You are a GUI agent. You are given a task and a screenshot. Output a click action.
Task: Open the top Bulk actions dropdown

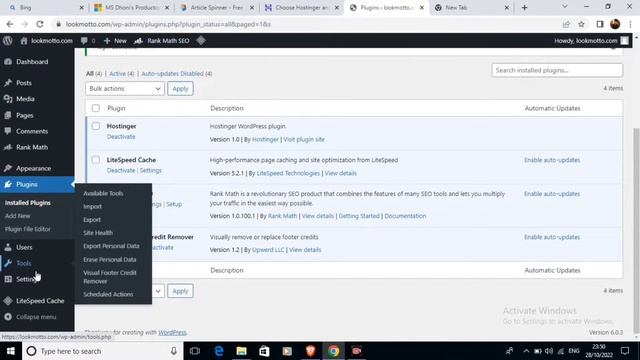click(x=124, y=89)
